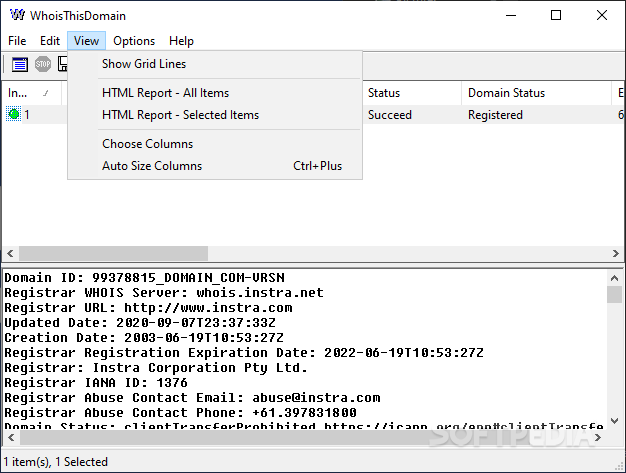Click the Domain ID line in whois text
This screenshot has width=626, height=473.
[145, 278]
